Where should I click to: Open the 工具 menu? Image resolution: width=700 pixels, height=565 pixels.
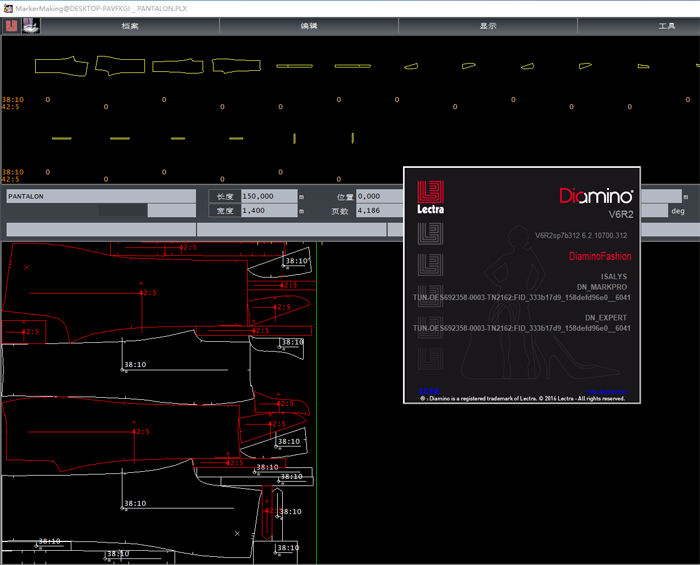click(x=667, y=26)
